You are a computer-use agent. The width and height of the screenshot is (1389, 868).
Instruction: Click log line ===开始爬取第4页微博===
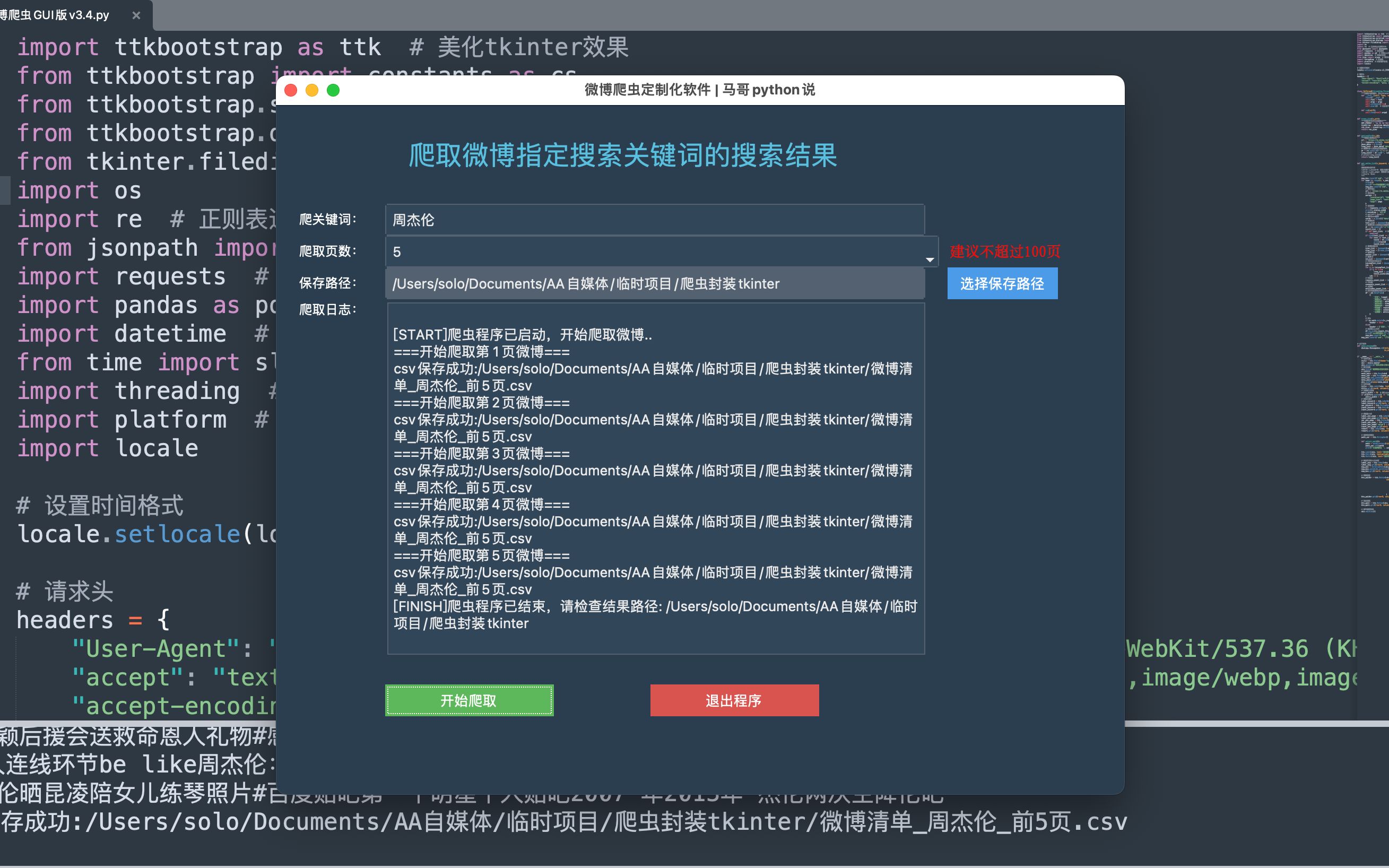click(482, 505)
